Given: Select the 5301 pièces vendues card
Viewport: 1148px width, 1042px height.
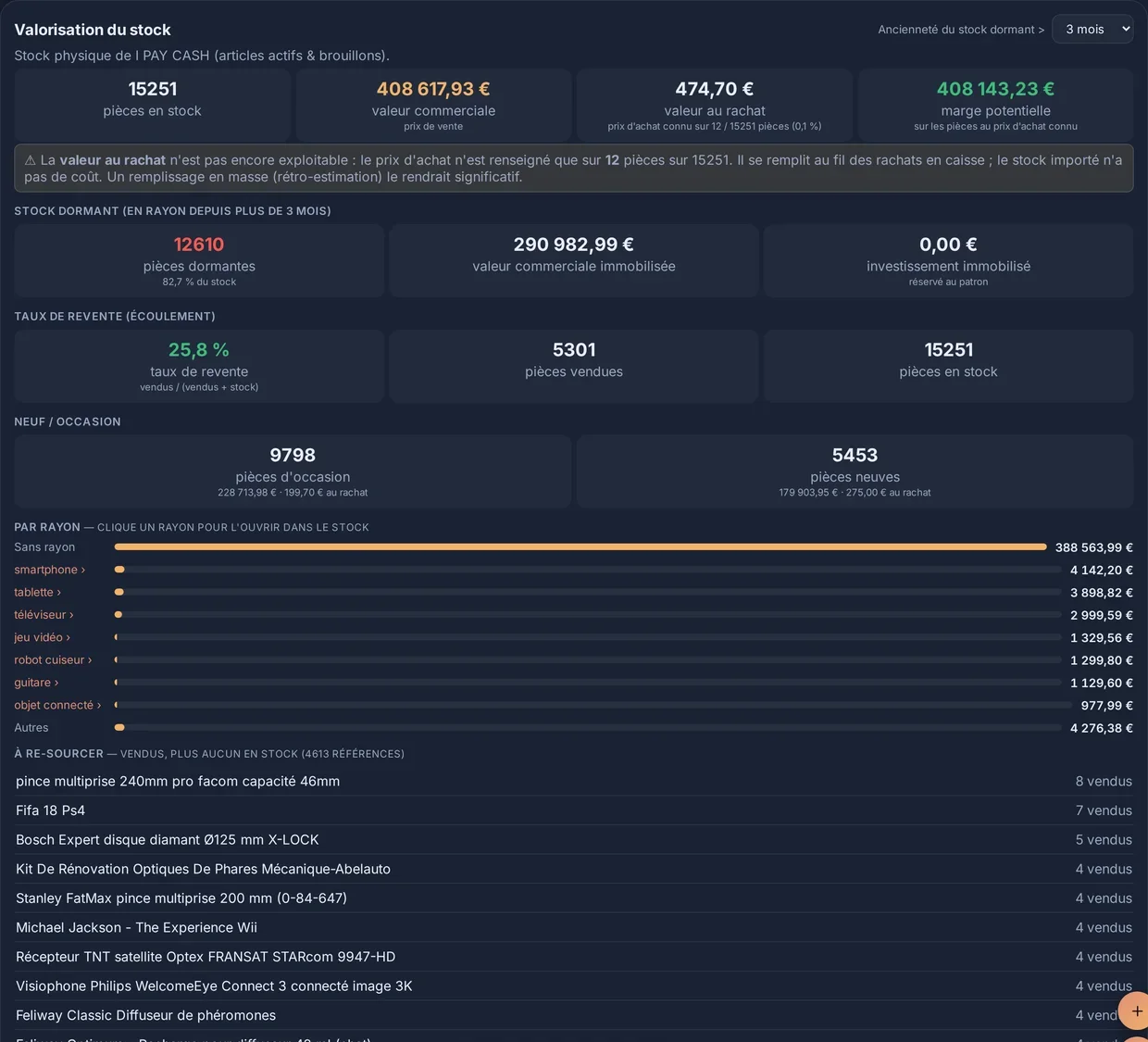Looking at the screenshot, I should click(574, 366).
